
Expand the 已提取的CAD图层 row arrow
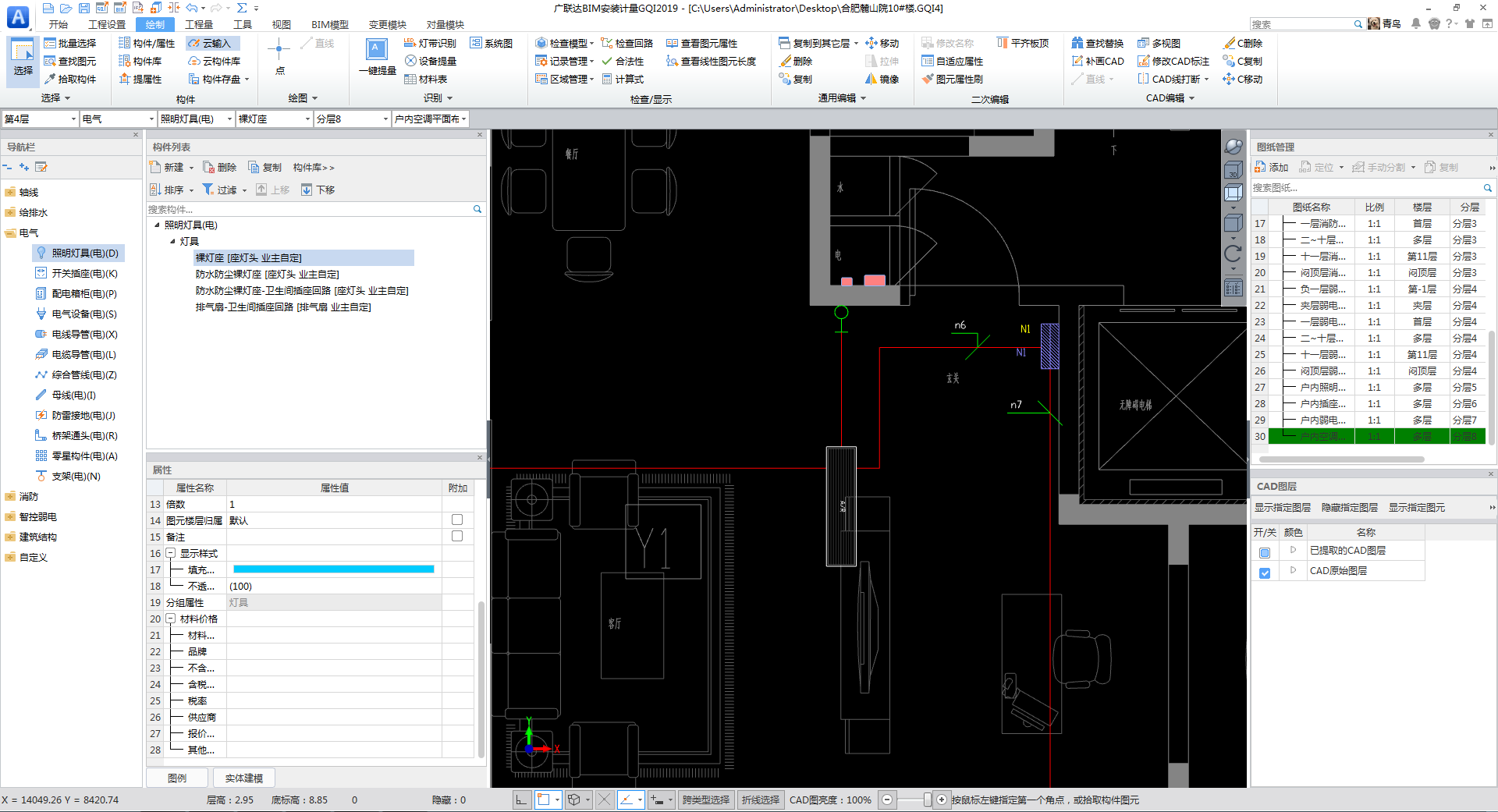pyautogui.click(x=1293, y=550)
